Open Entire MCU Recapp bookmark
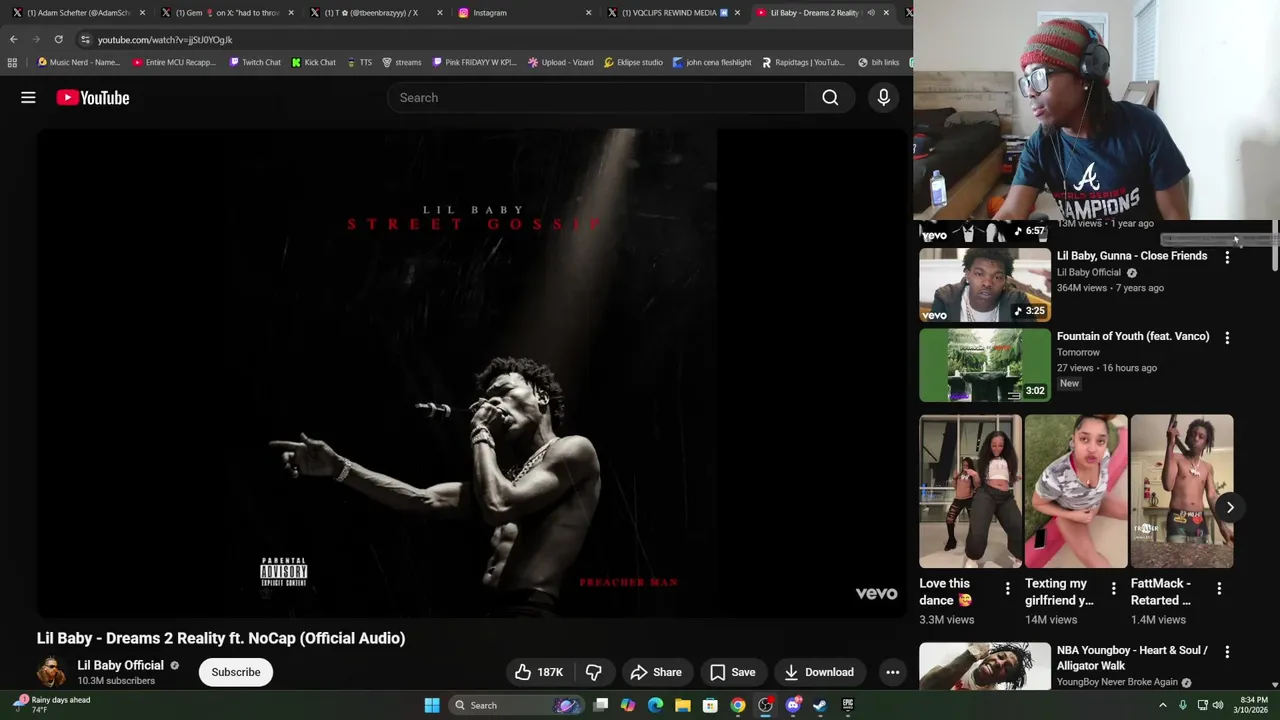This screenshot has width=1280, height=720. click(174, 62)
